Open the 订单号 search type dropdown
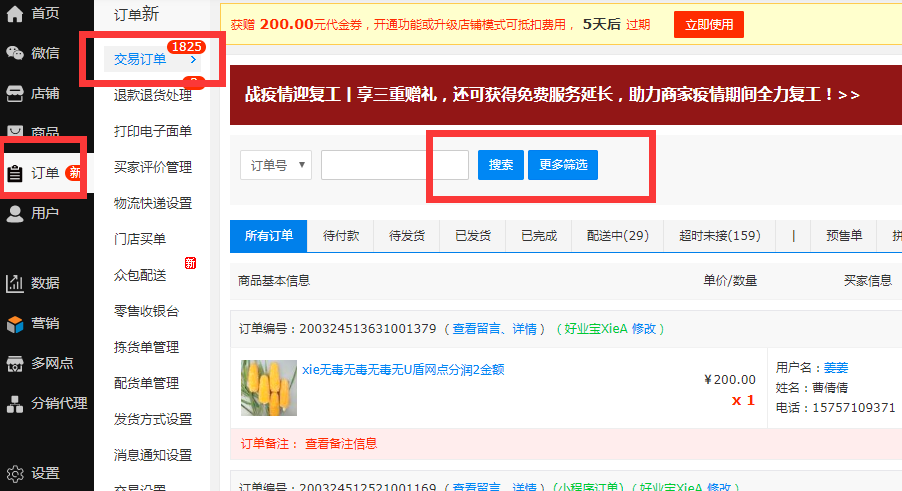Image resolution: width=902 pixels, height=491 pixels. pyautogui.click(x=275, y=165)
